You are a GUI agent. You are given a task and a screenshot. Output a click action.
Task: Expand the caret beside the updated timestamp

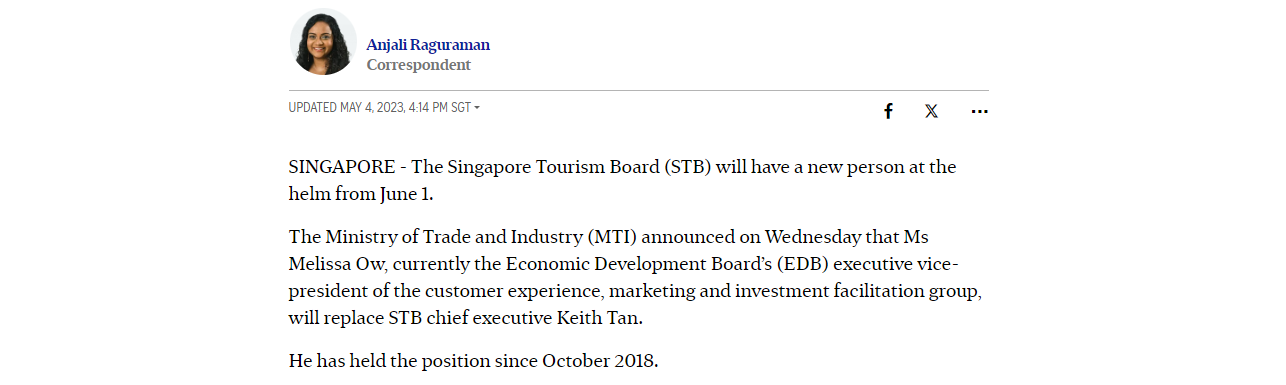477,108
